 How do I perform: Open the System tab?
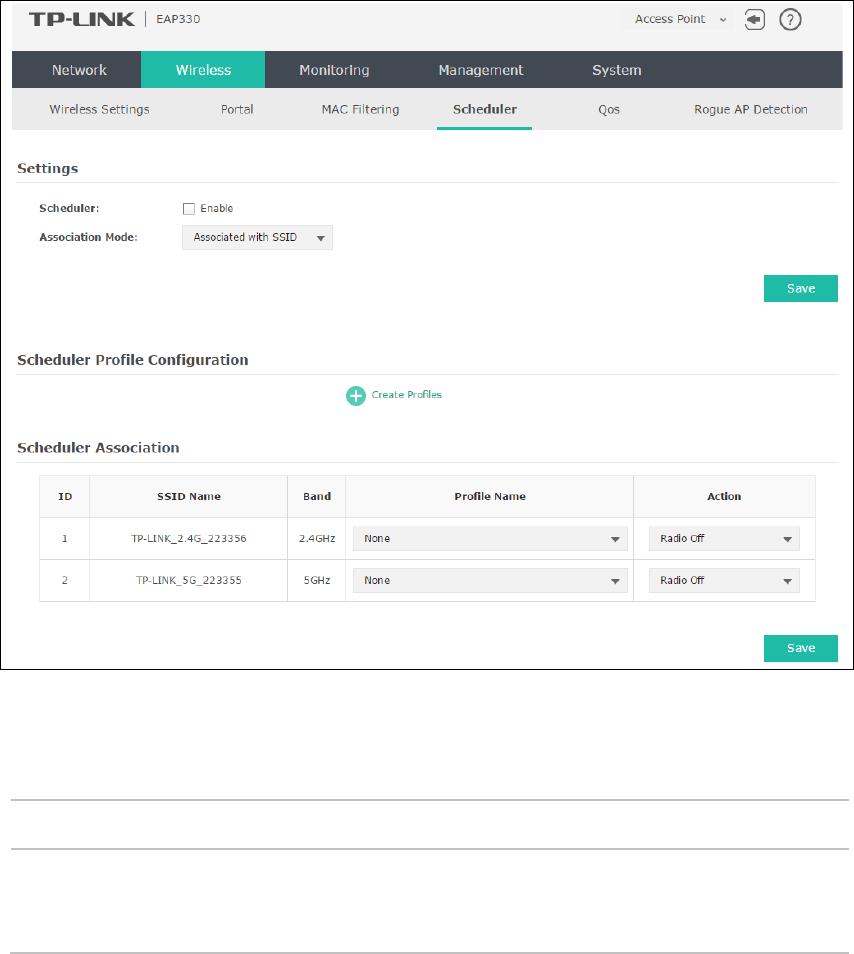(617, 70)
